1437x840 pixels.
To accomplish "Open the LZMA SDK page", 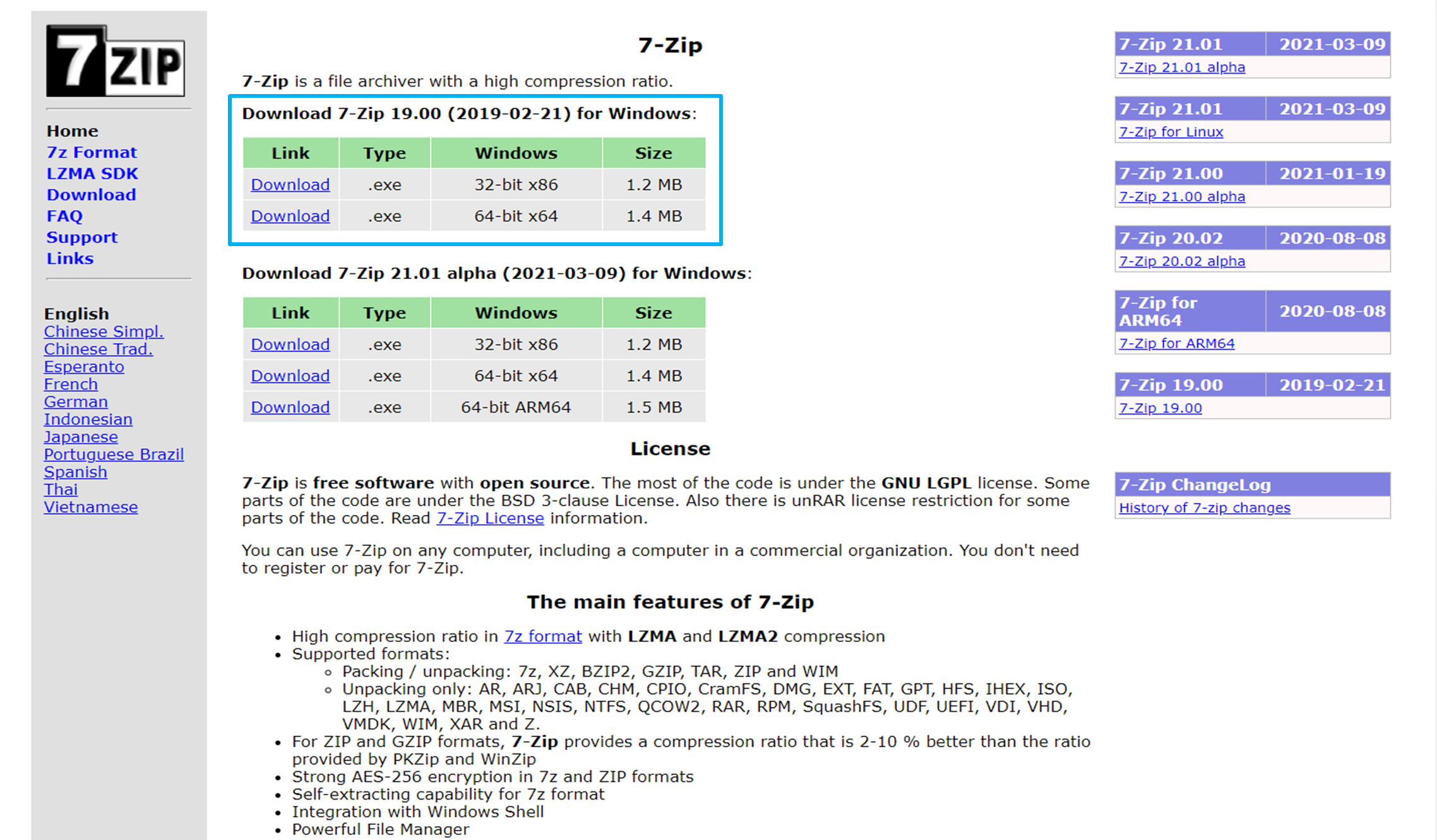I will coord(92,174).
